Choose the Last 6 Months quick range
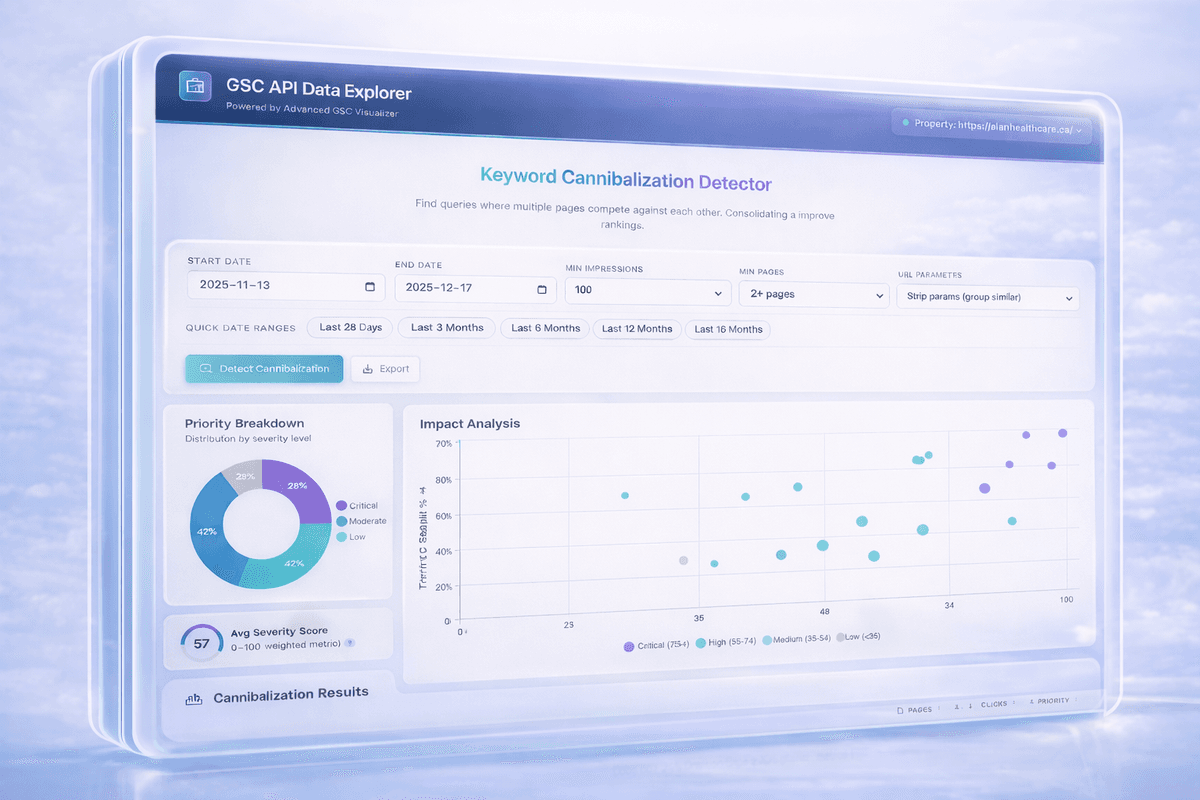Viewport: 1200px width, 800px height. [x=545, y=328]
